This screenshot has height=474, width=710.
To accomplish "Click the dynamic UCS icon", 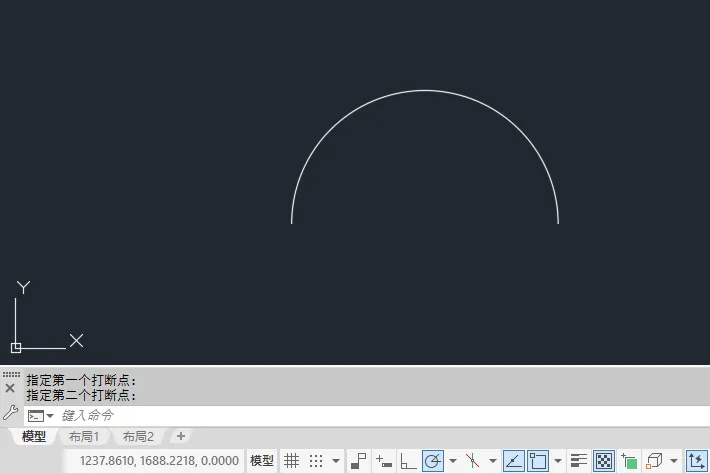I will point(696,461).
